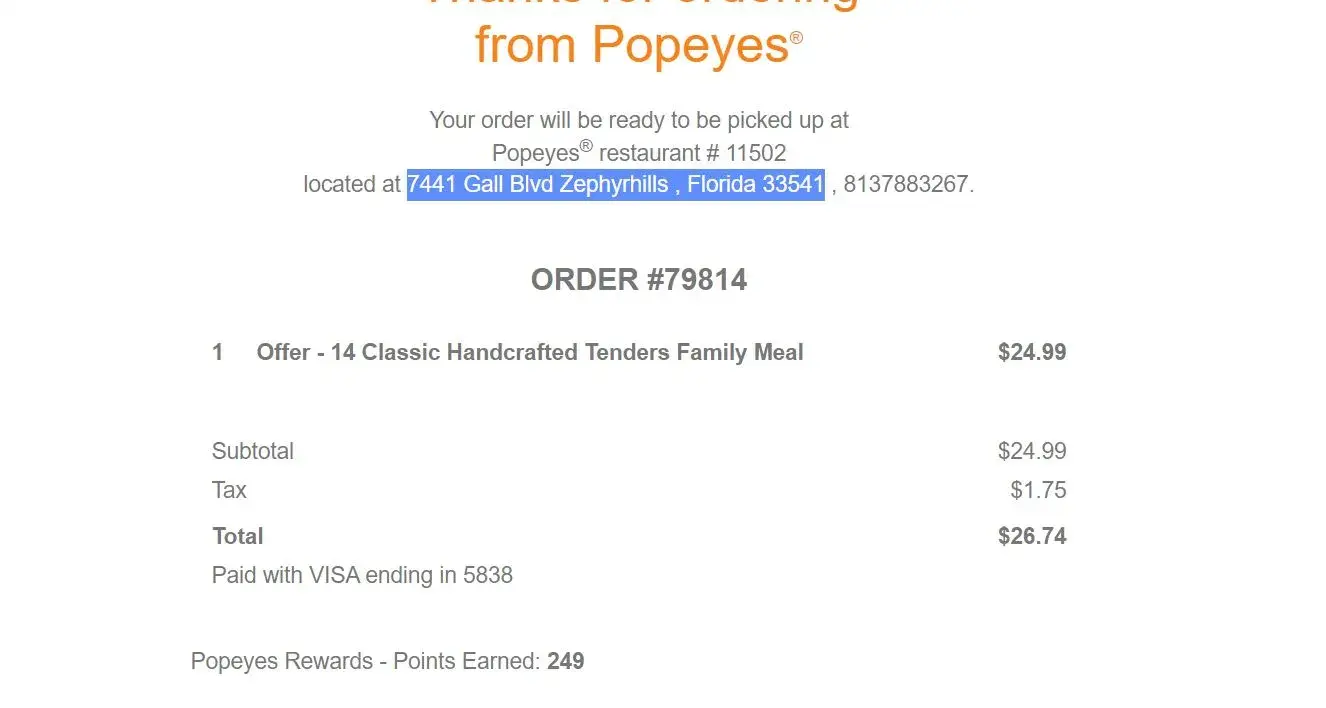Click the phone number 8137883267
Viewport: 1326px width, 708px height.
pos(906,185)
